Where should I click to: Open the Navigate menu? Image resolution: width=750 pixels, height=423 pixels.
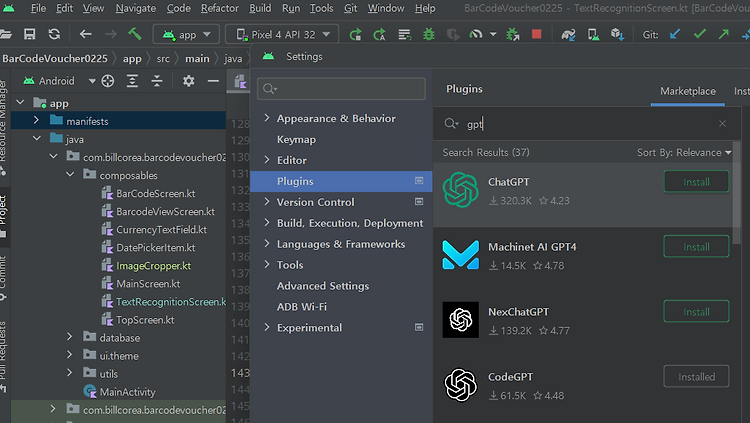click(x=136, y=8)
